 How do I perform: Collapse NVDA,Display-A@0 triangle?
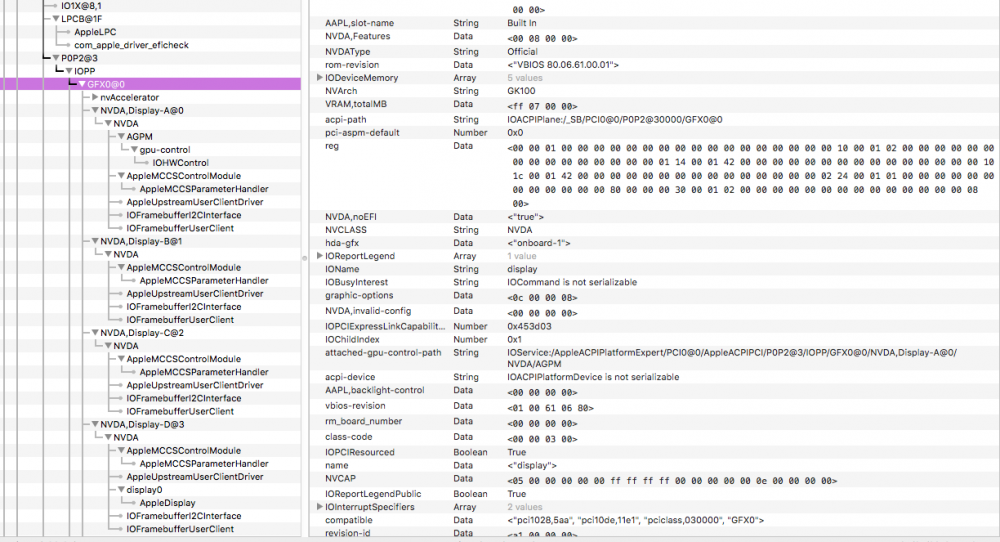95,110
